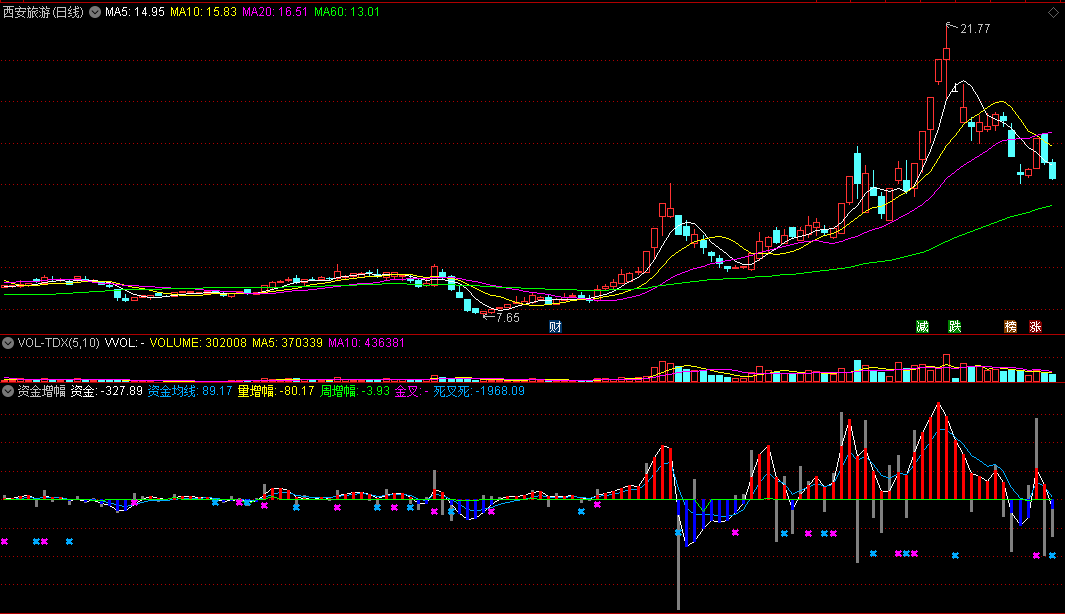The height and width of the screenshot is (614, 1065).
Task: Click the 7.65 low price annotation
Action: (507, 318)
